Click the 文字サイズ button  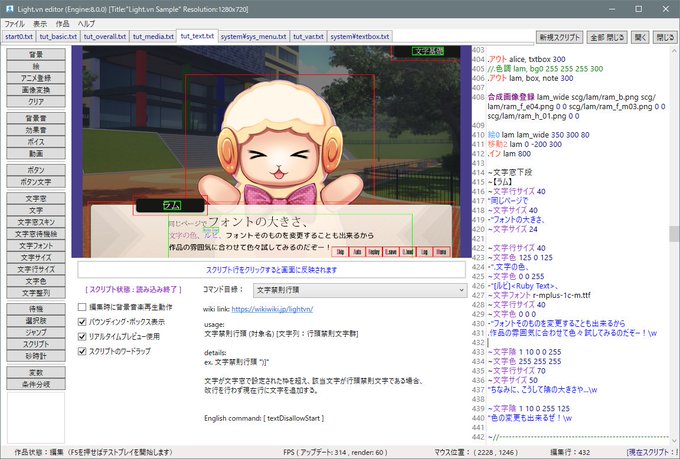tap(36, 257)
